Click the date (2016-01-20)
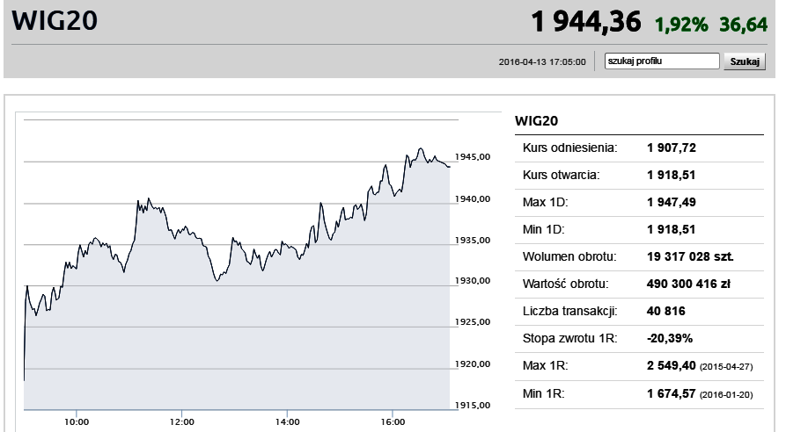The image size is (786, 432). pyautogui.click(x=726, y=395)
